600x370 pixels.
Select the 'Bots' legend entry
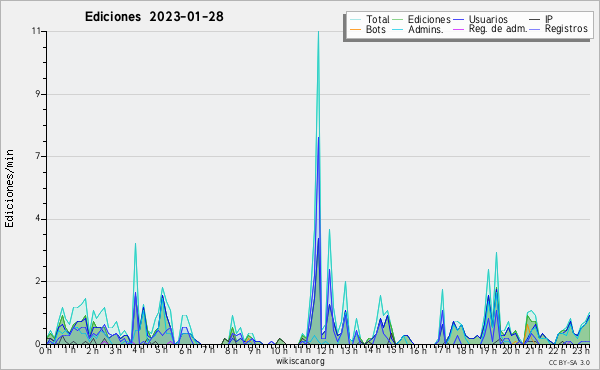(x=375, y=29)
